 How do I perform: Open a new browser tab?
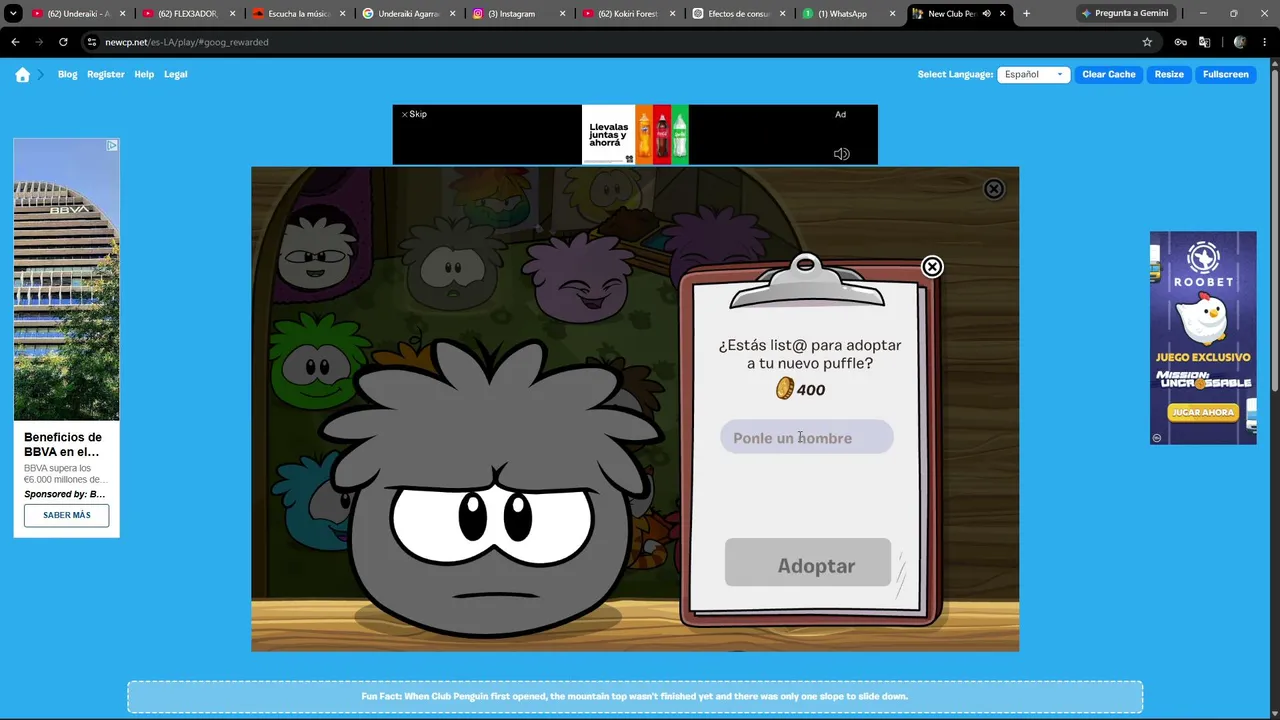tap(1026, 14)
